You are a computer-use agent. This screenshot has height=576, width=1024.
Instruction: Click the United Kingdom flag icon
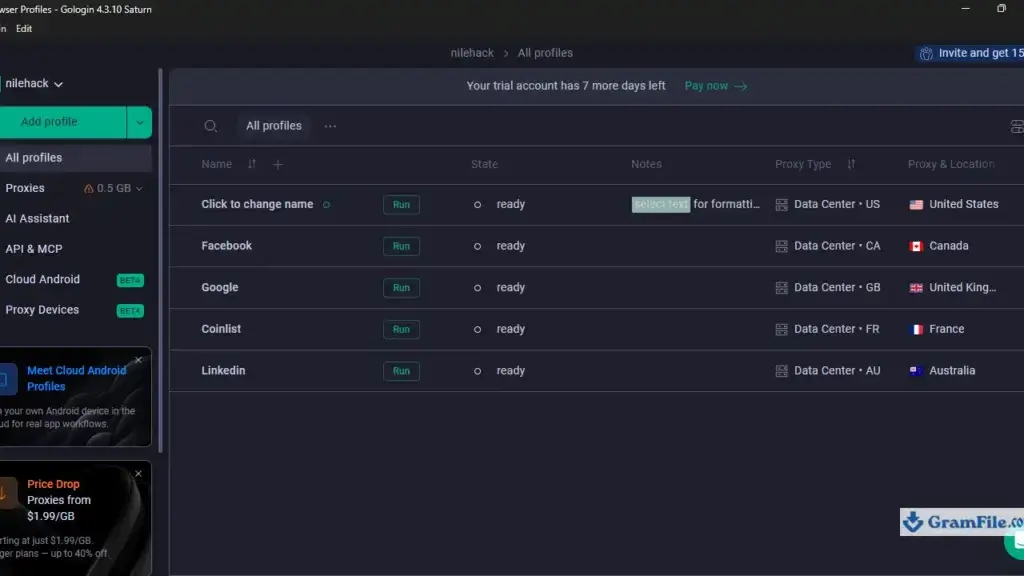point(916,288)
